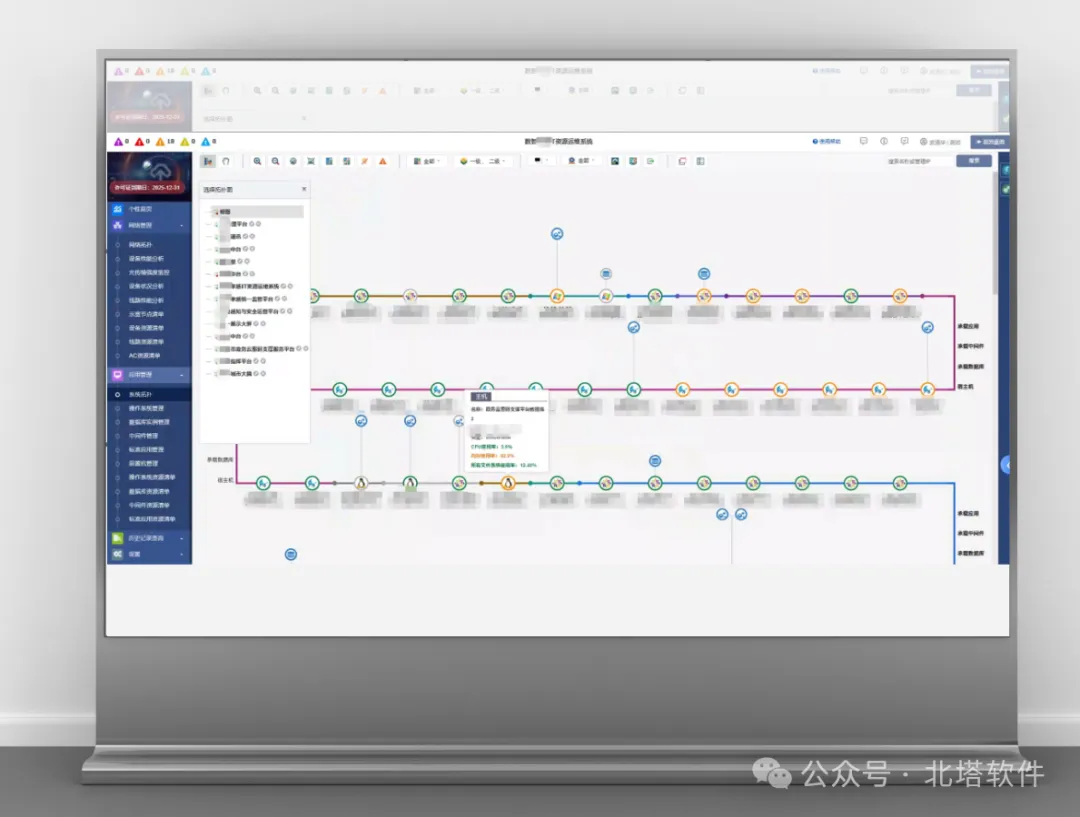Click the upper 宿主机 label on right
This screenshot has width=1080, height=817.
[x=965, y=386]
